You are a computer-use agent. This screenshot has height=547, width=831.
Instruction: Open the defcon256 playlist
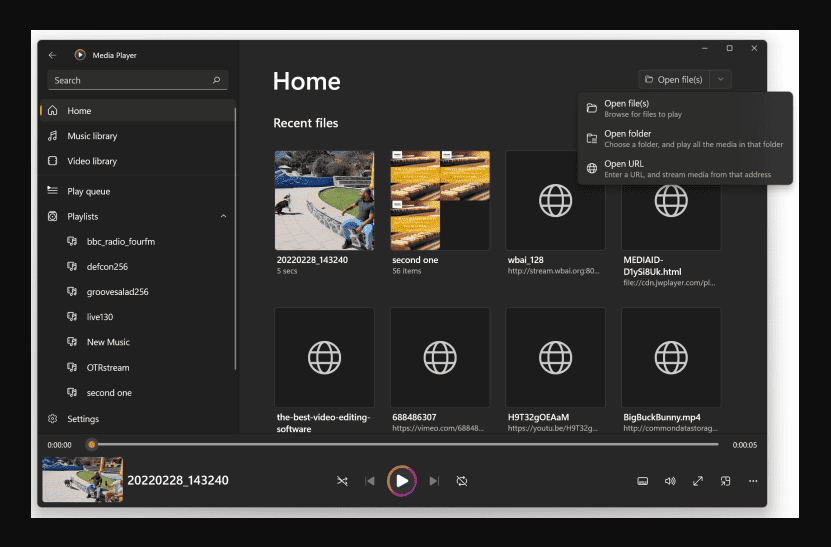pyautogui.click(x=138, y=267)
